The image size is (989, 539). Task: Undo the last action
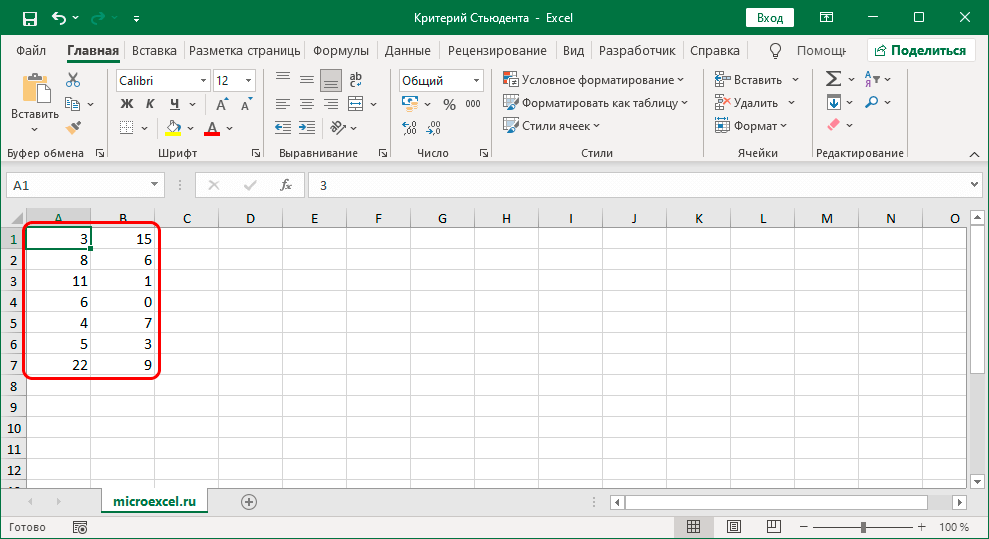[x=59, y=18]
